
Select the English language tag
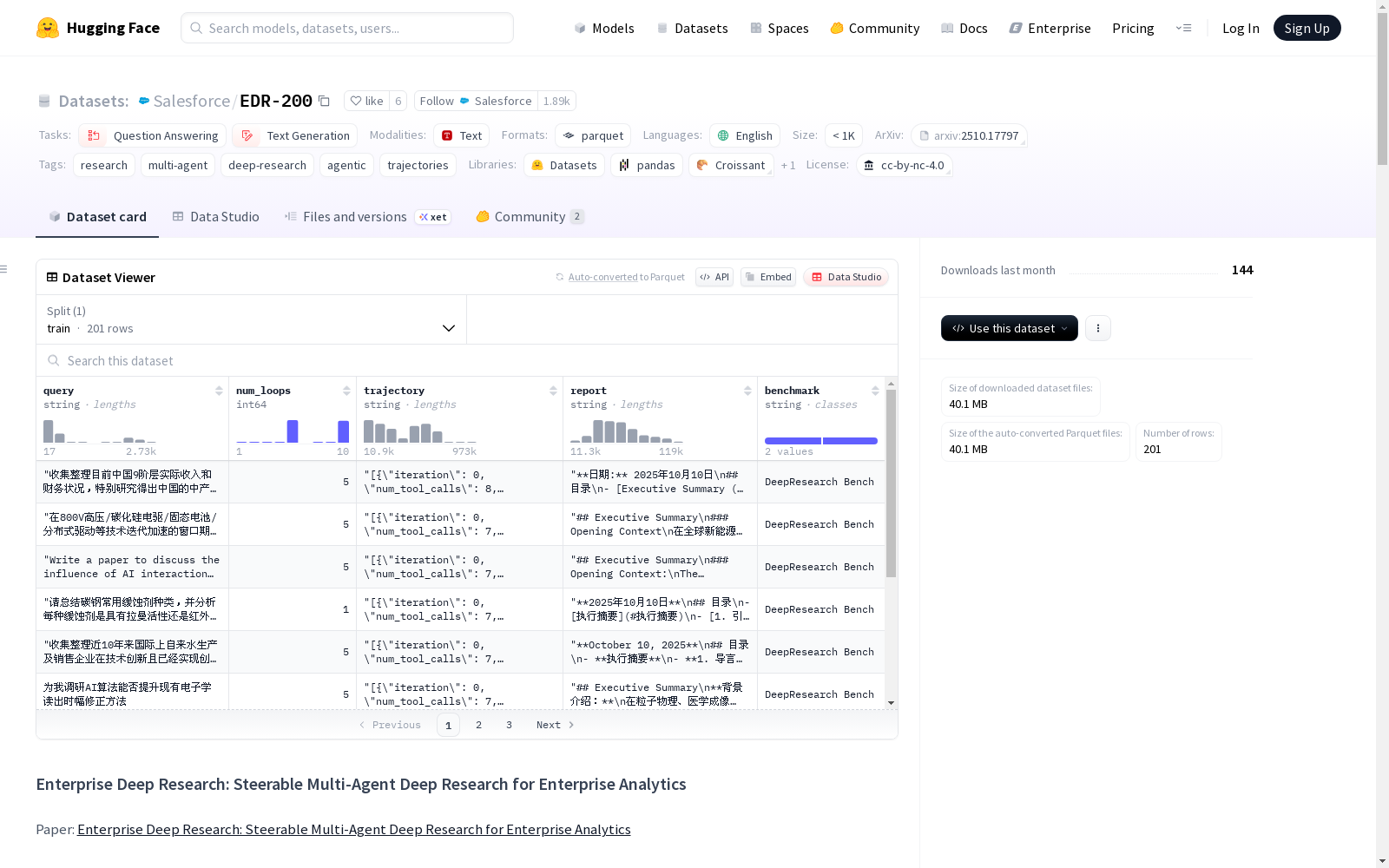point(745,135)
